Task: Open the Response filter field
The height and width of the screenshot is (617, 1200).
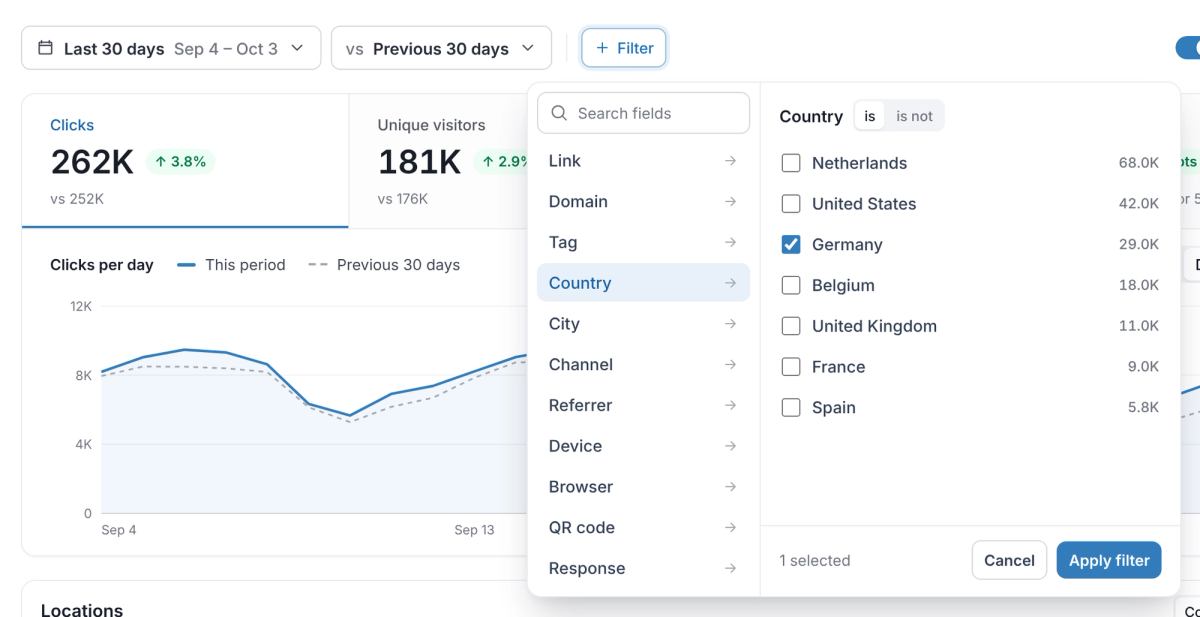Action: pyautogui.click(x=643, y=568)
